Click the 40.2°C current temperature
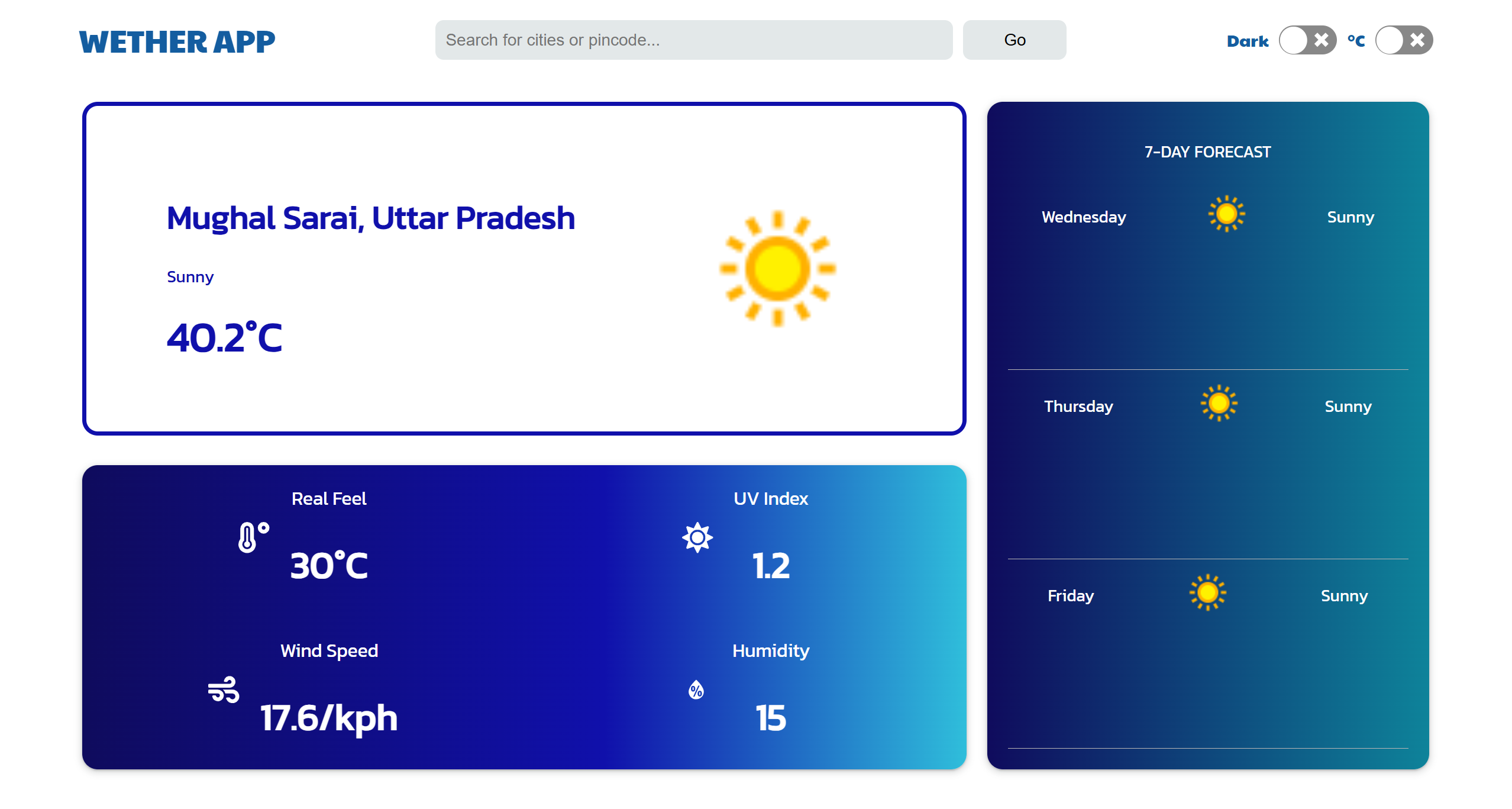This screenshot has height=809, width=1512. (x=224, y=338)
